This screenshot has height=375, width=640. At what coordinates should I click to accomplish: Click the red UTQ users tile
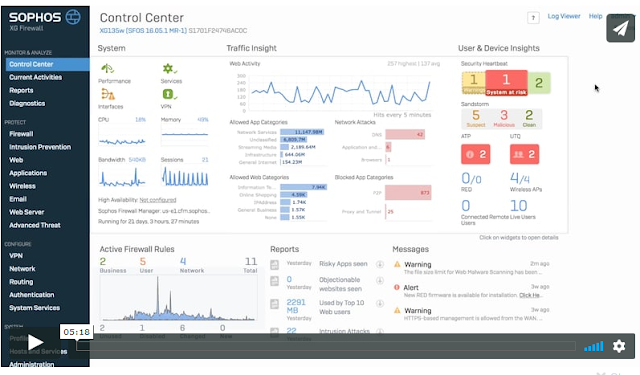pyautogui.click(x=524, y=154)
